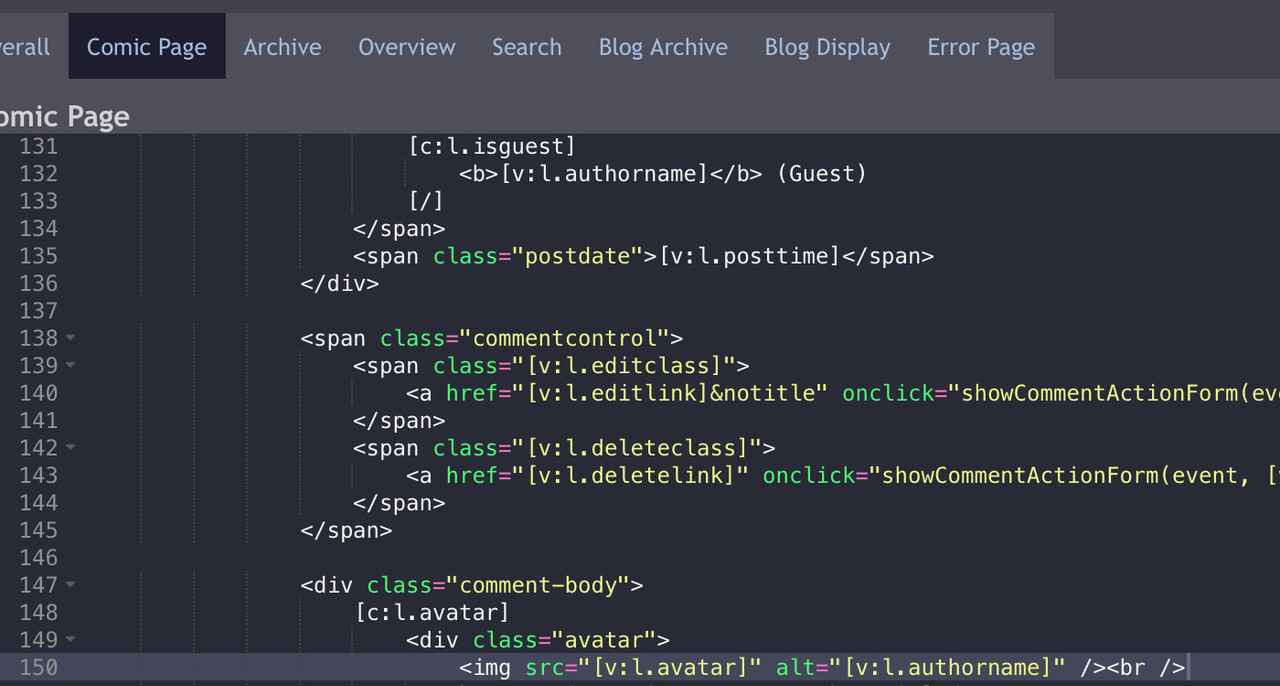Collapse code fold at line 149
Viewport: 1280px width, 686px height.
tap(70, 640)
